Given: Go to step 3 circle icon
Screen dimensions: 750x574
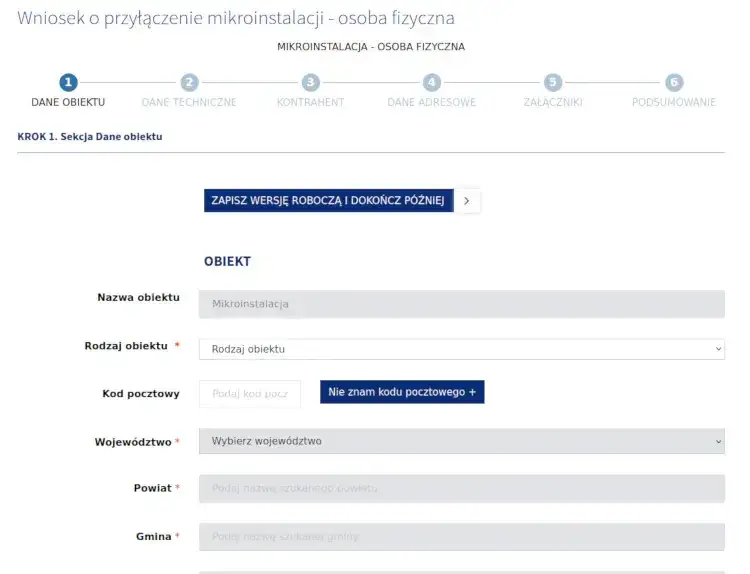Looking at the screenshot, I should (x=310, y=82).
